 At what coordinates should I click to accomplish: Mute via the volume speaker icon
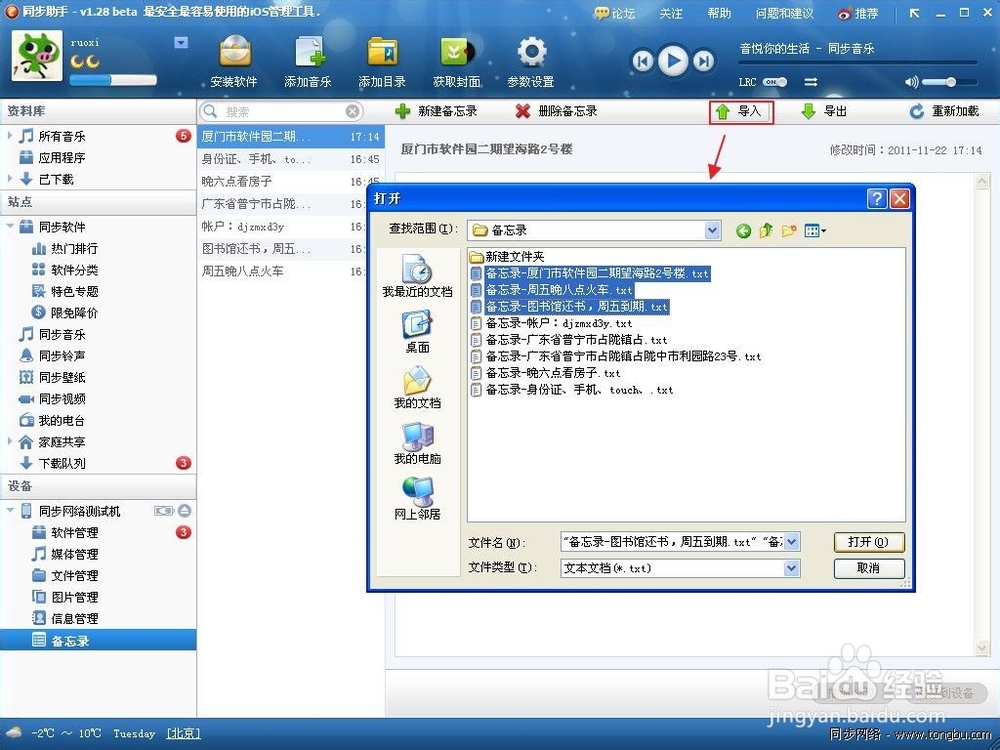tap(911, 82)
